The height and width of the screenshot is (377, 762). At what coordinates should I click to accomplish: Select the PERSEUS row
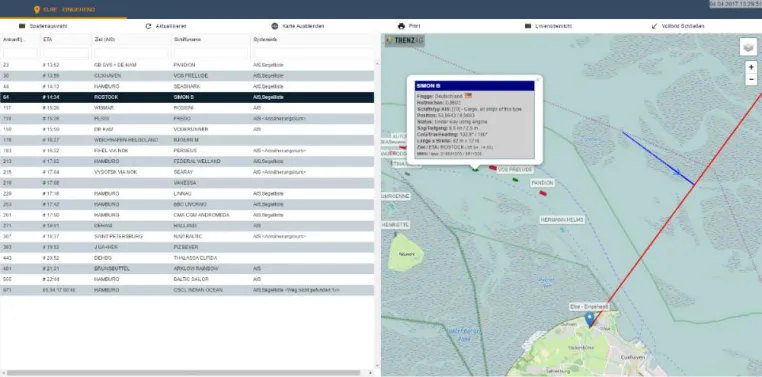click(x=187, y=151)
